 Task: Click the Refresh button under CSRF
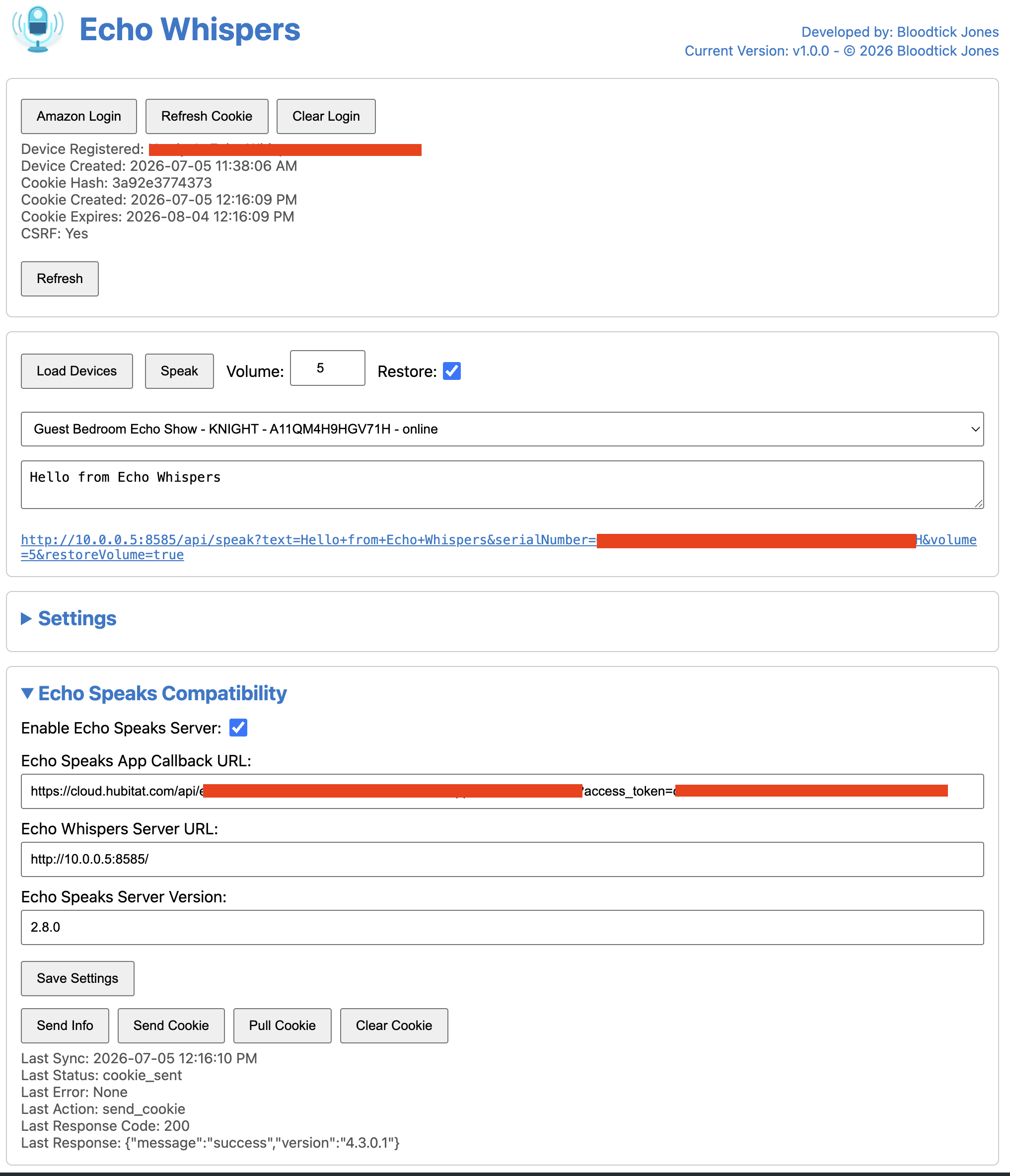[x=60, y=279]
